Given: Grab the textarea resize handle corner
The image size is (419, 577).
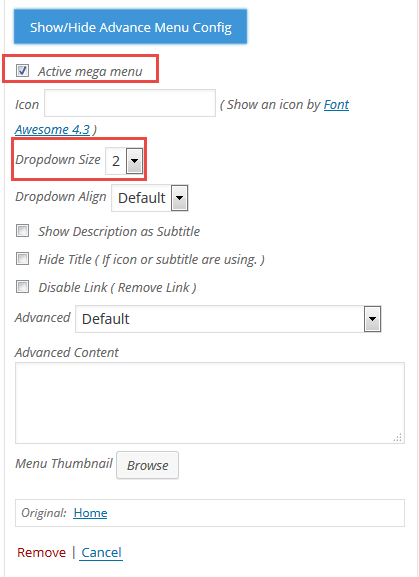Looking at the screenshot, I should pos(398,437).
